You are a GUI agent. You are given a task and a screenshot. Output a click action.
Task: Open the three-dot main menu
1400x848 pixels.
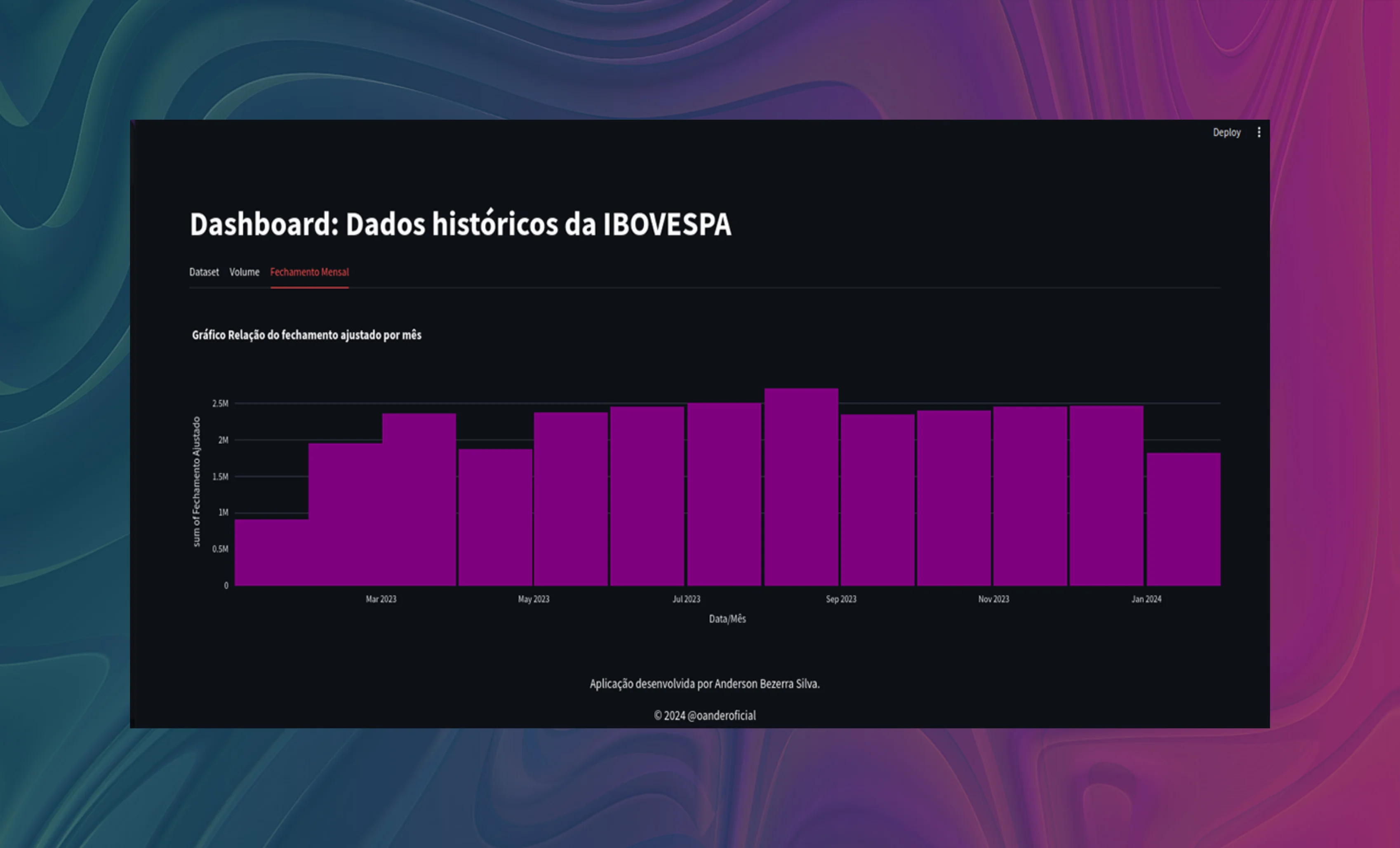coord(1259,132)
